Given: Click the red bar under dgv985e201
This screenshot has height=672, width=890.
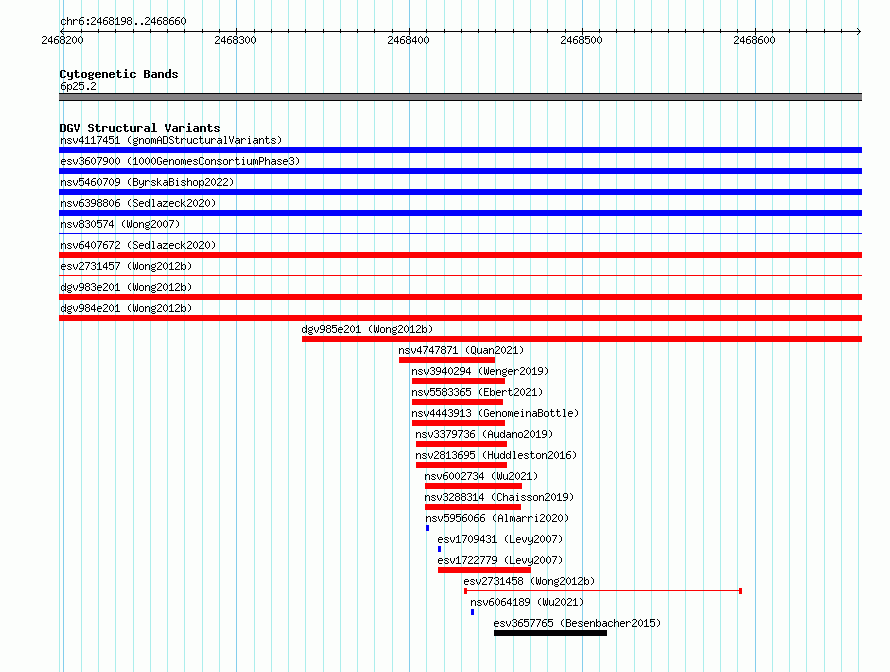Looking at the screenshot, I should click(582, 339).
